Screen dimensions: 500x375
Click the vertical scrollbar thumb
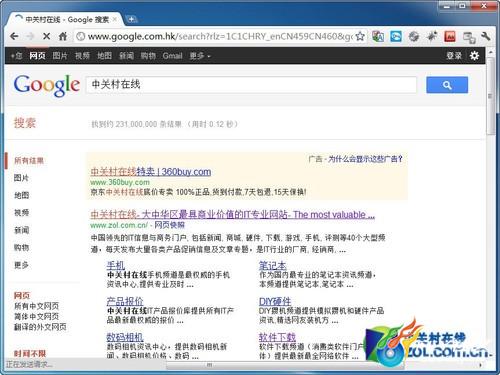click(490, 97)
